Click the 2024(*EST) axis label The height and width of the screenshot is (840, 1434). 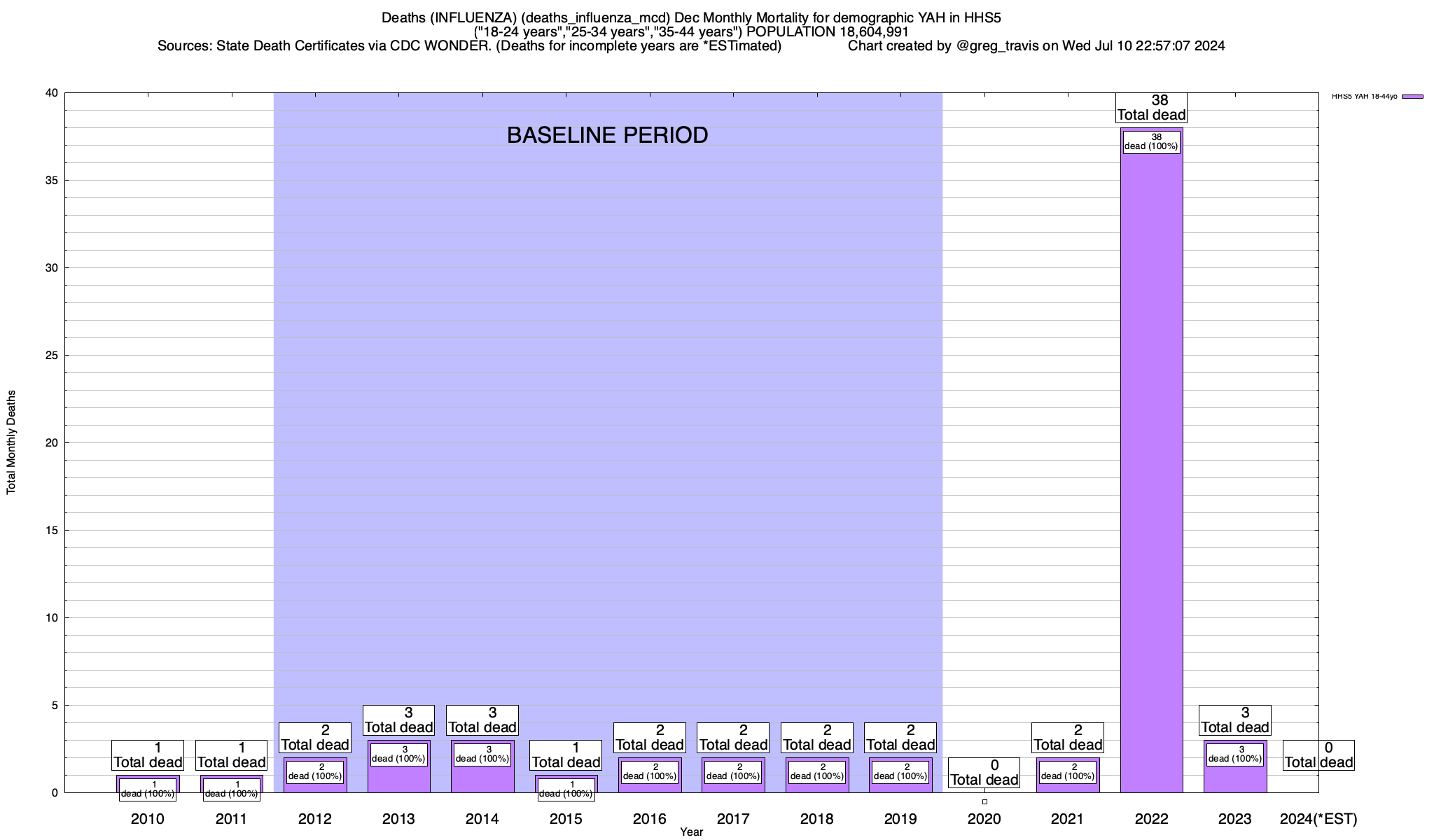[1318, 819]
